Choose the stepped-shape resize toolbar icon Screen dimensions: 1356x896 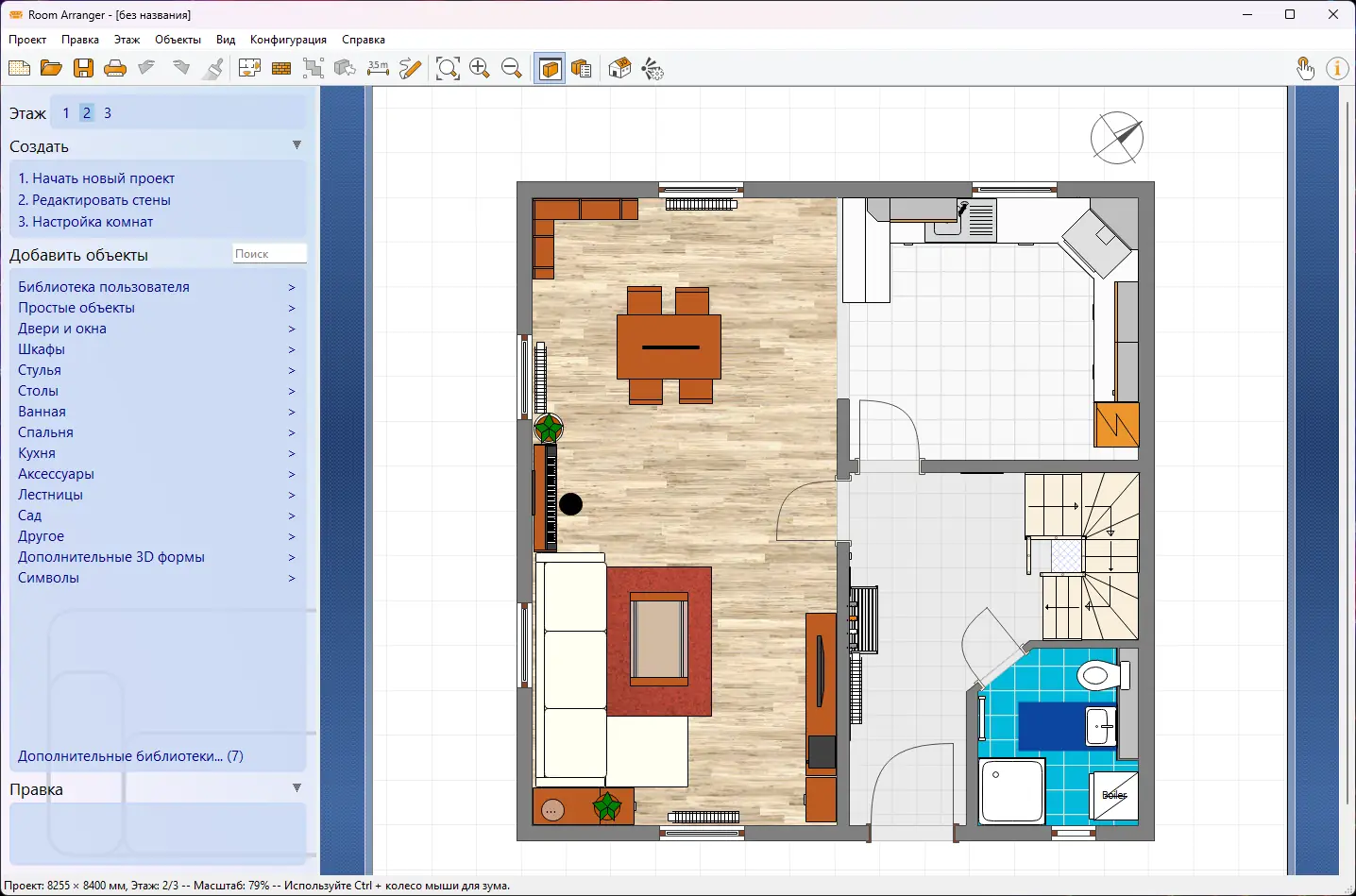coord(314,68)
